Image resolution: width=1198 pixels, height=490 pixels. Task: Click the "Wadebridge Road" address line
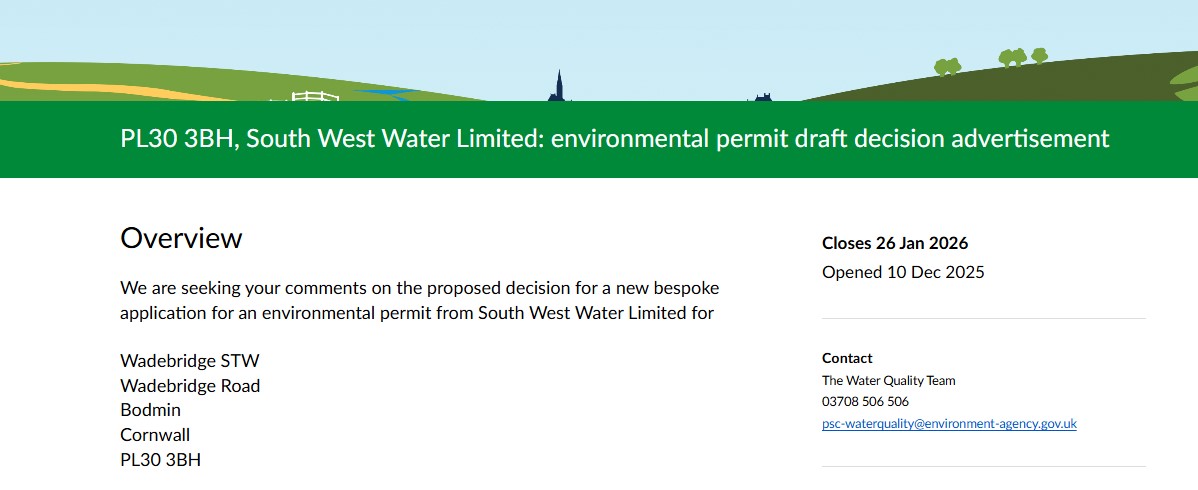coord(190,386)
